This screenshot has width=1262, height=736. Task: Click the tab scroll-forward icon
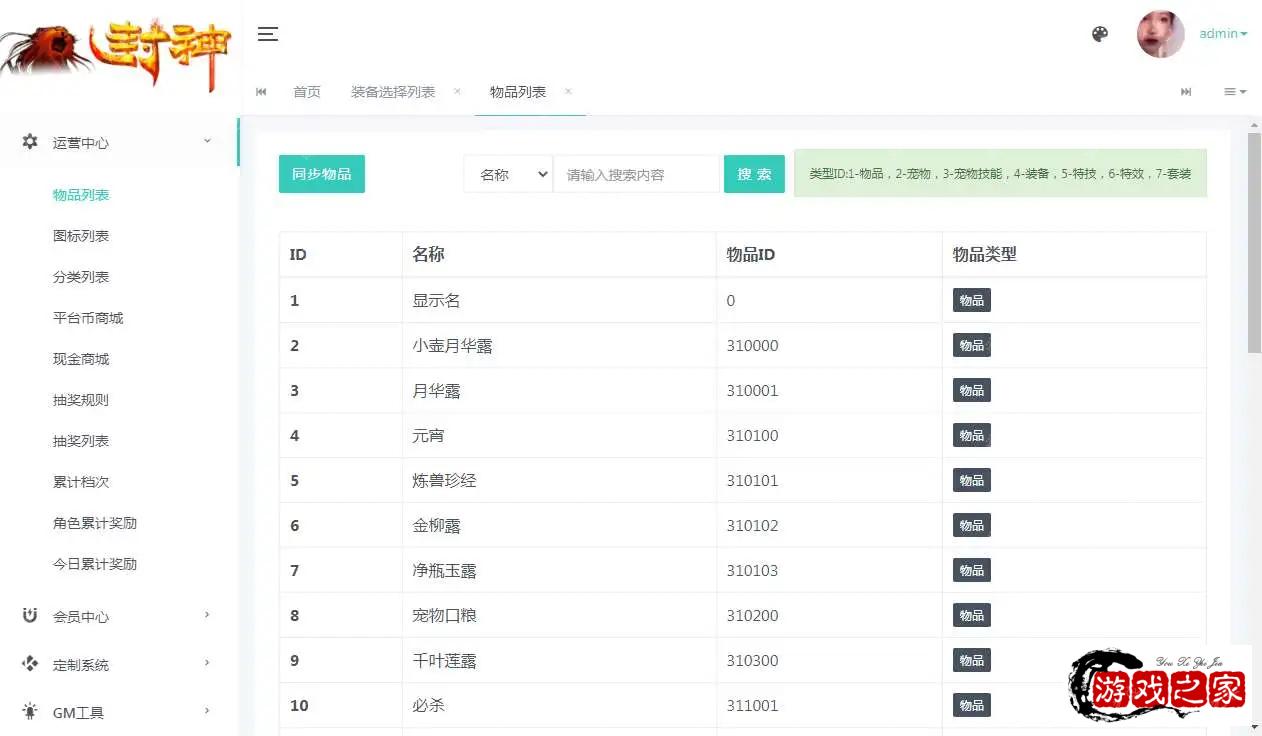click(x=1186, y=92)
